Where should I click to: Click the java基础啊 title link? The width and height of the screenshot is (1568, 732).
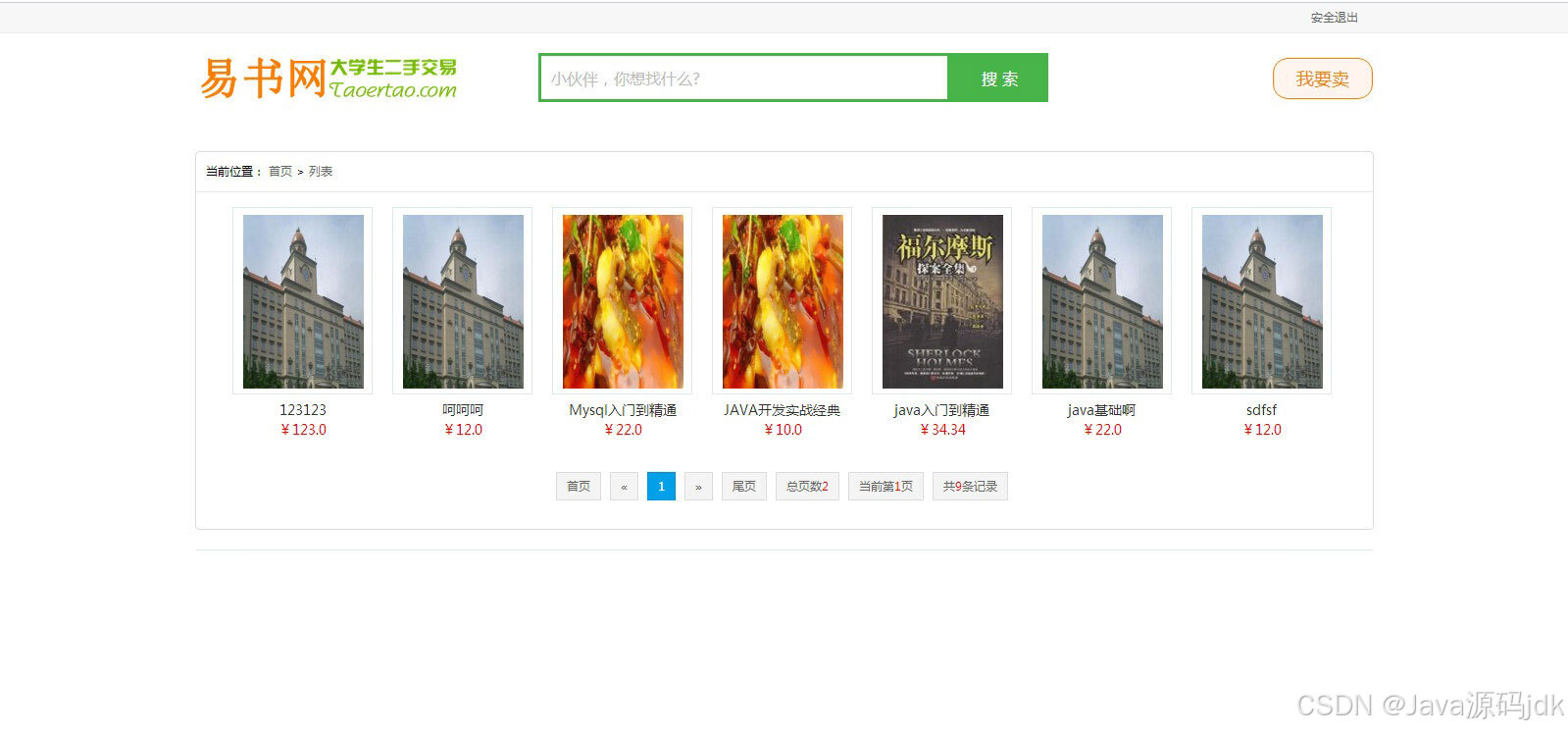(1102, 410)
